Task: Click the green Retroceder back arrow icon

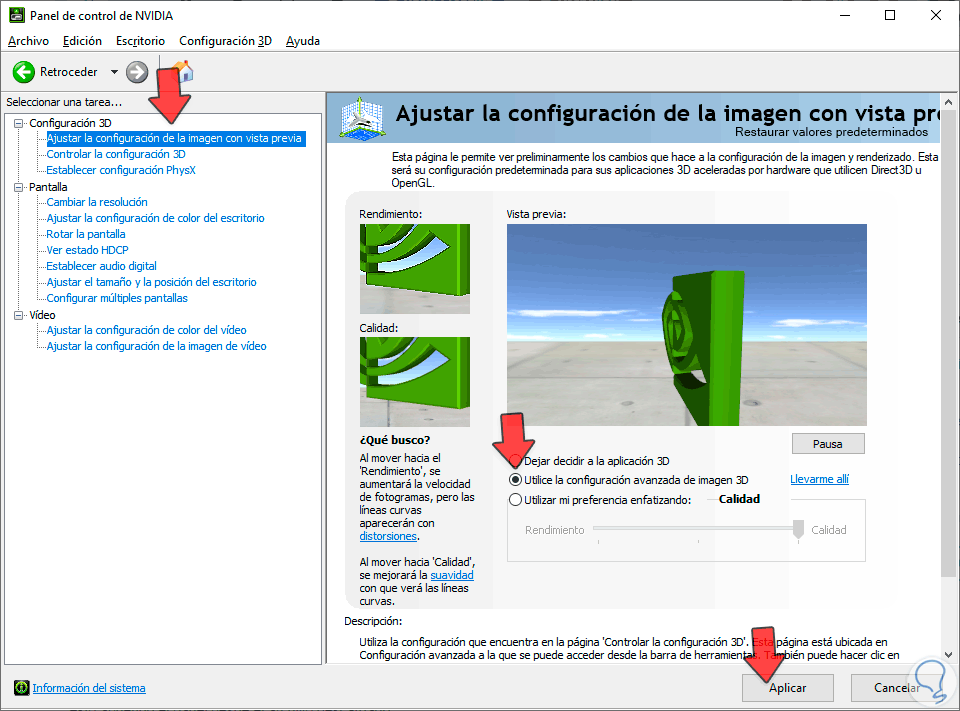Action: [x=24, y=72]
